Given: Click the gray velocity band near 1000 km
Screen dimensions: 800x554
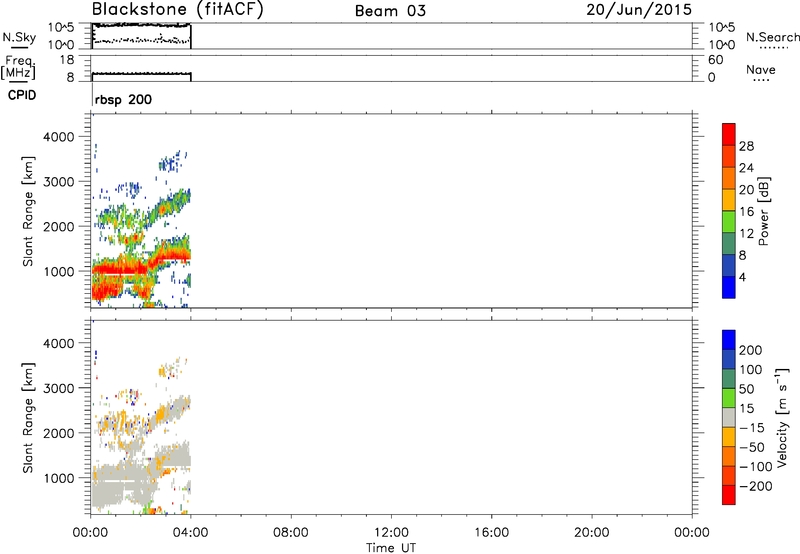Looking at the screenshot, I should [x=120, y=474].
